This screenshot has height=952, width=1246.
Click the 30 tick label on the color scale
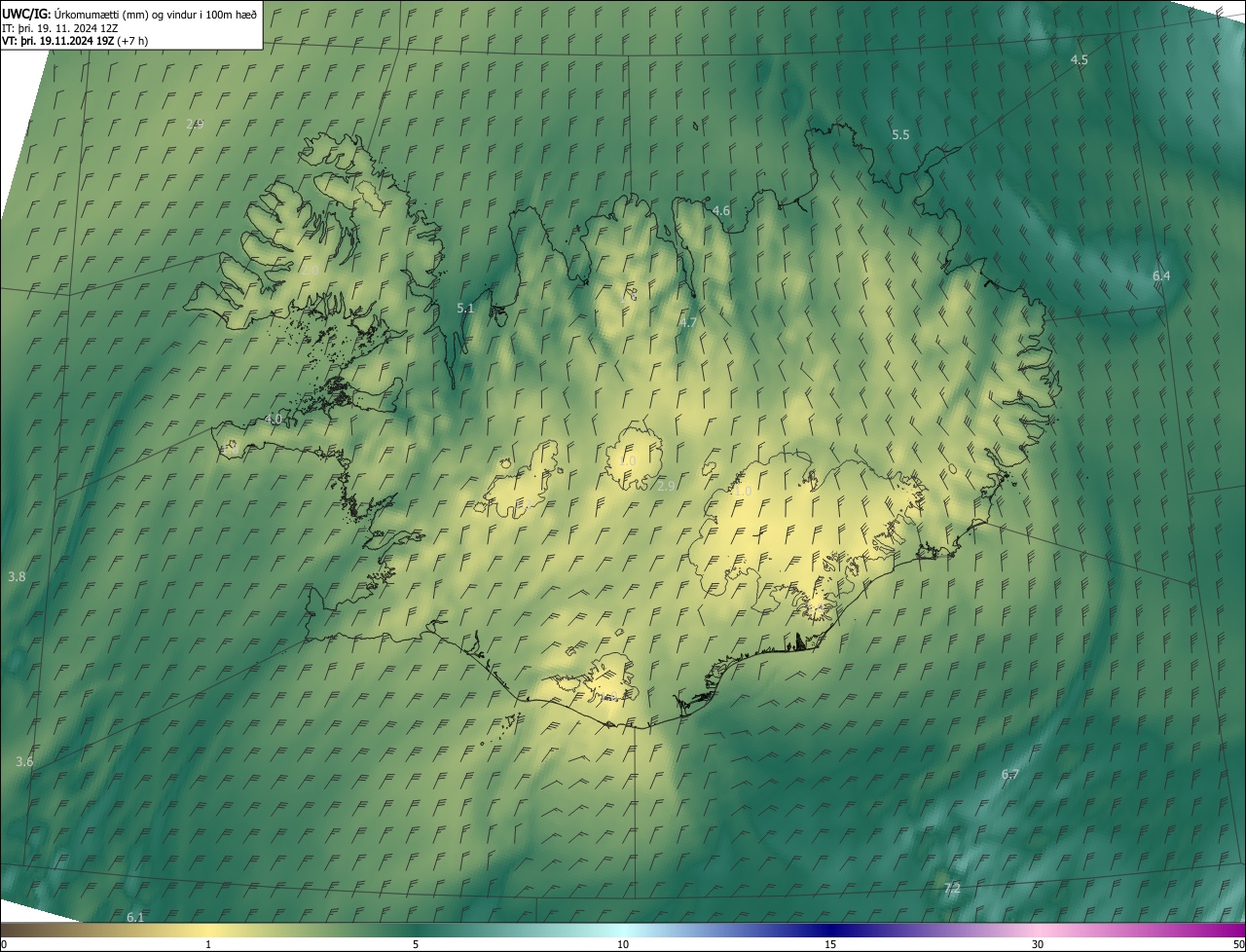[1038, 945]
